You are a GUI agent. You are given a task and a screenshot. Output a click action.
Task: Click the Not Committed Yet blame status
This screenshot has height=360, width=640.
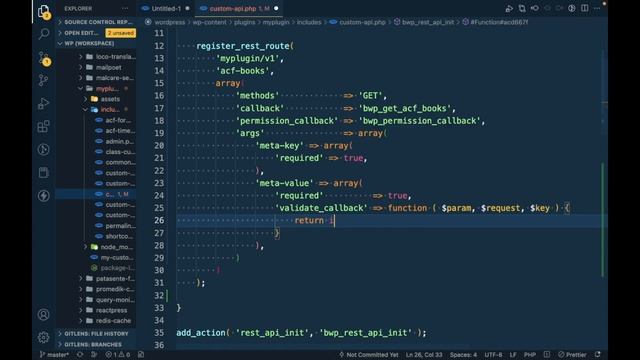[x=369, y=355]
